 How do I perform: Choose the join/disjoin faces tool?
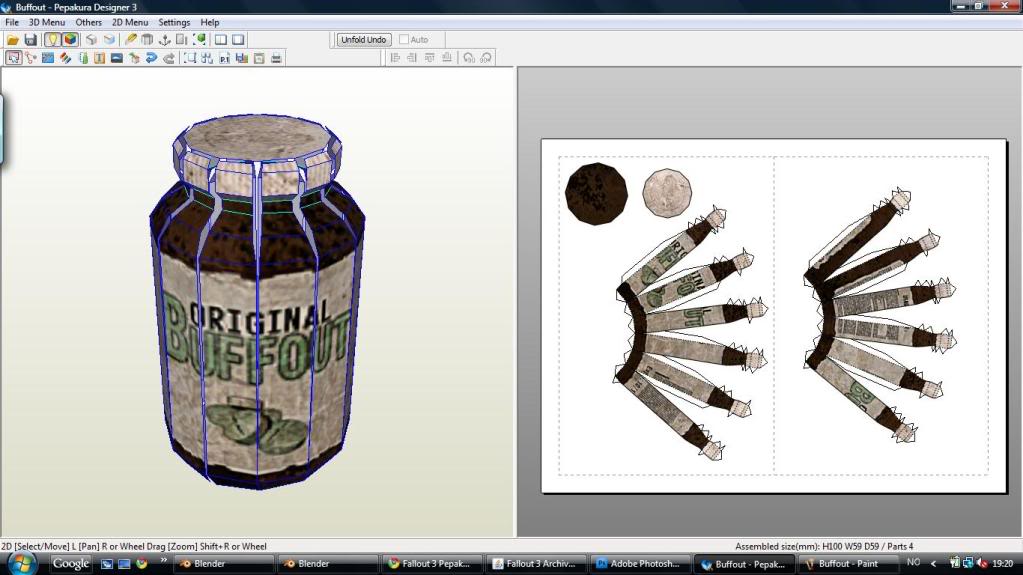(31, 58)
